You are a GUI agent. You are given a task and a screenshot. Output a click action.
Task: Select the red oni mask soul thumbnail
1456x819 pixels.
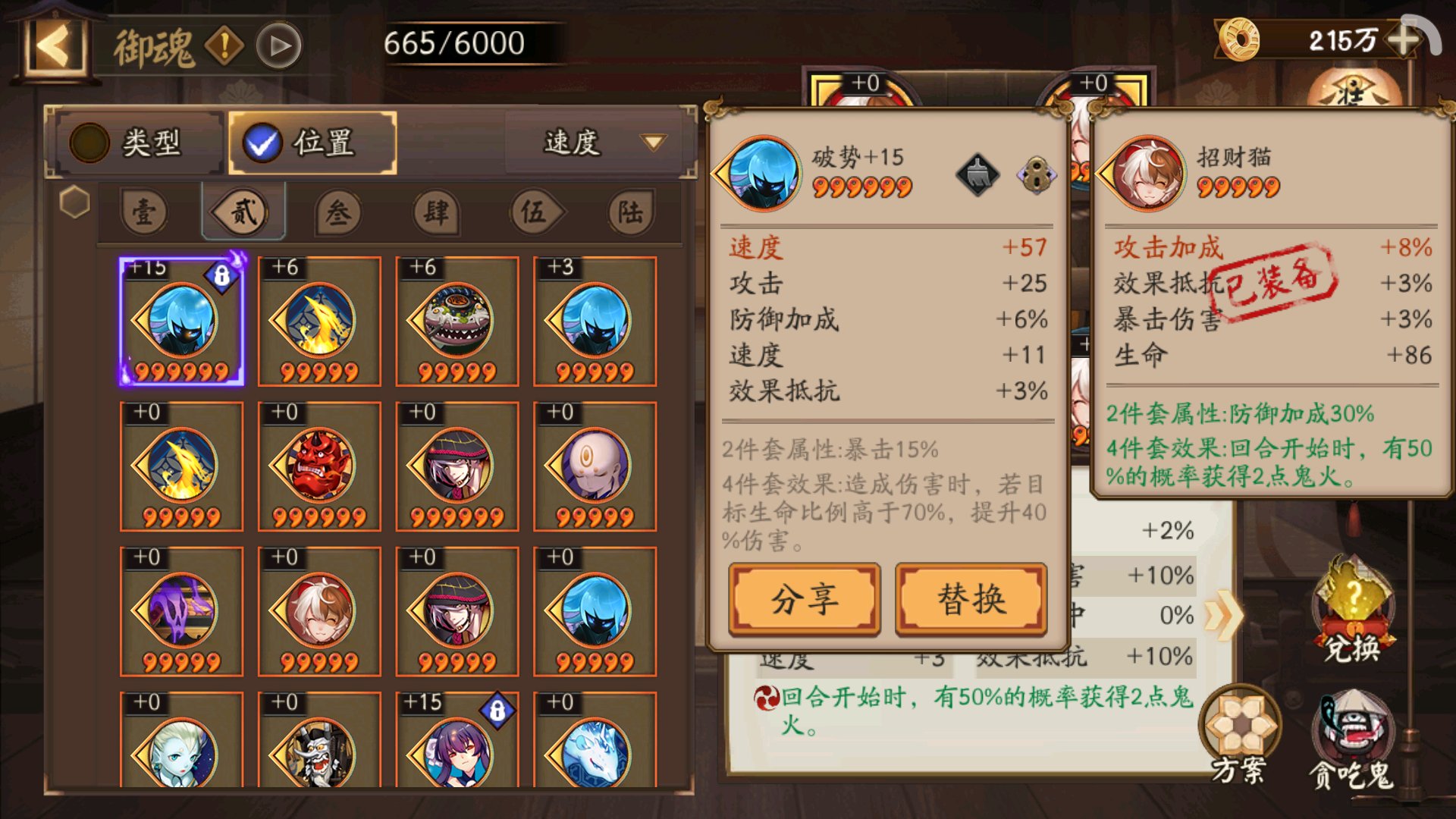319,466
